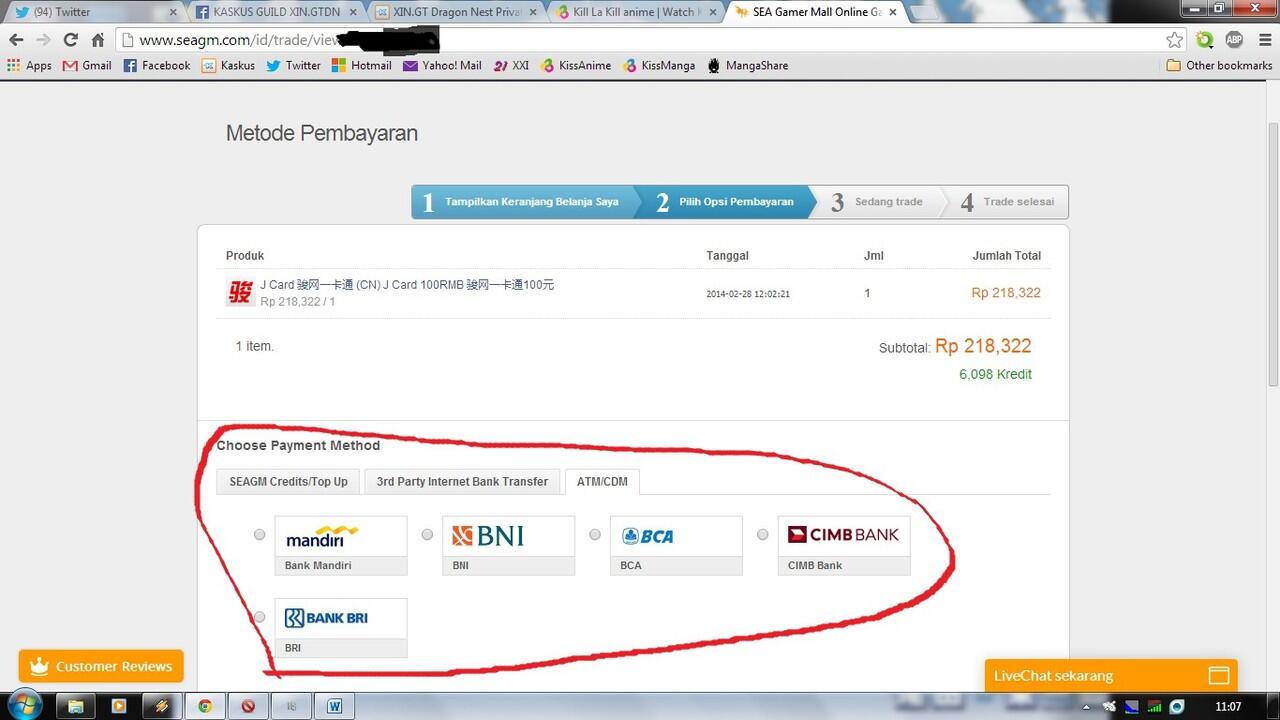Screen dimensions: 1280x720
Task: Reload the page using refresh icon
Action: [69, 41]
